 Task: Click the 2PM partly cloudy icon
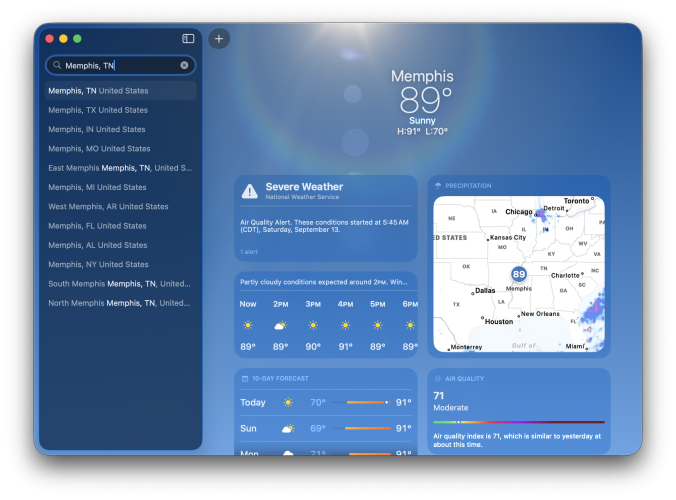coord(281,326)
